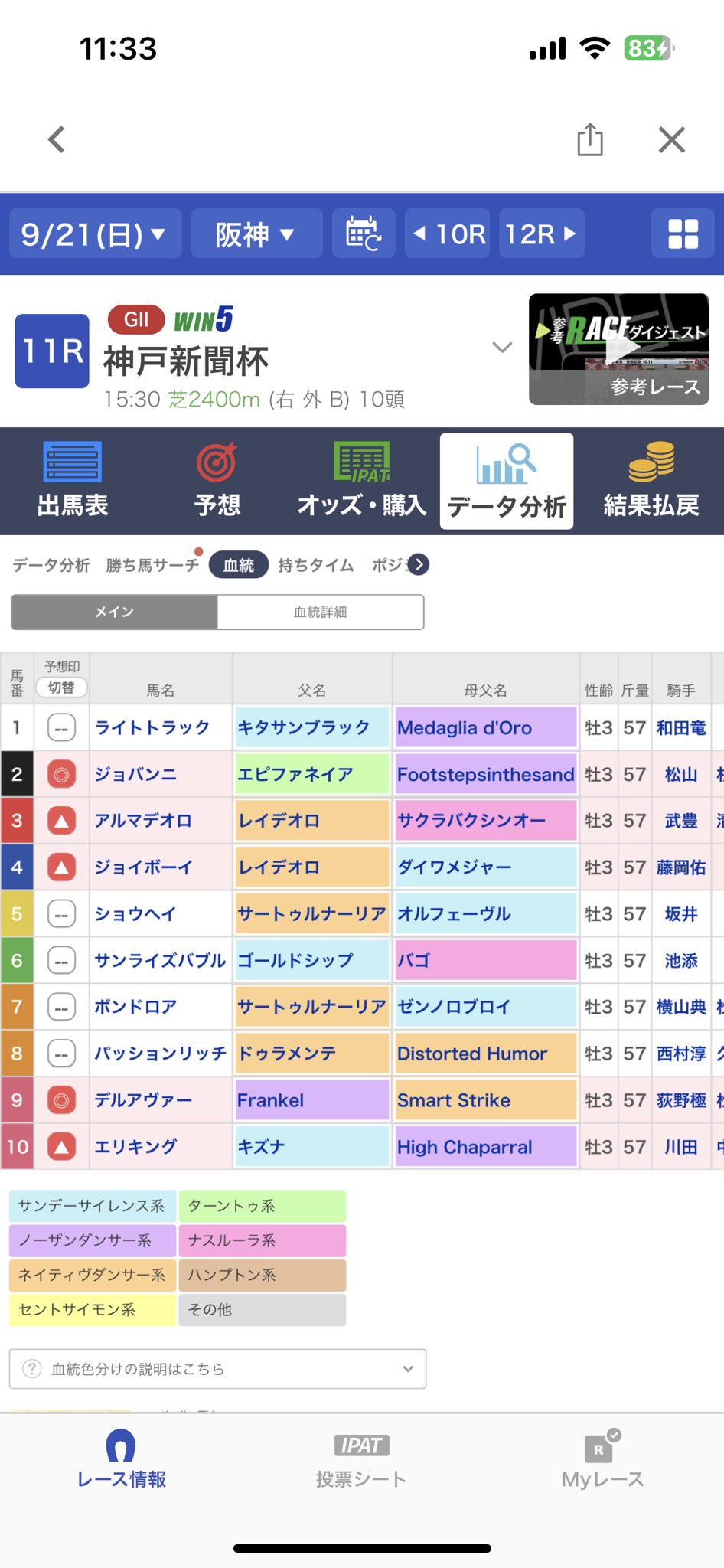
Task: Toggle triangle mark for ジョイボーイ
Action: pos(61,867)
